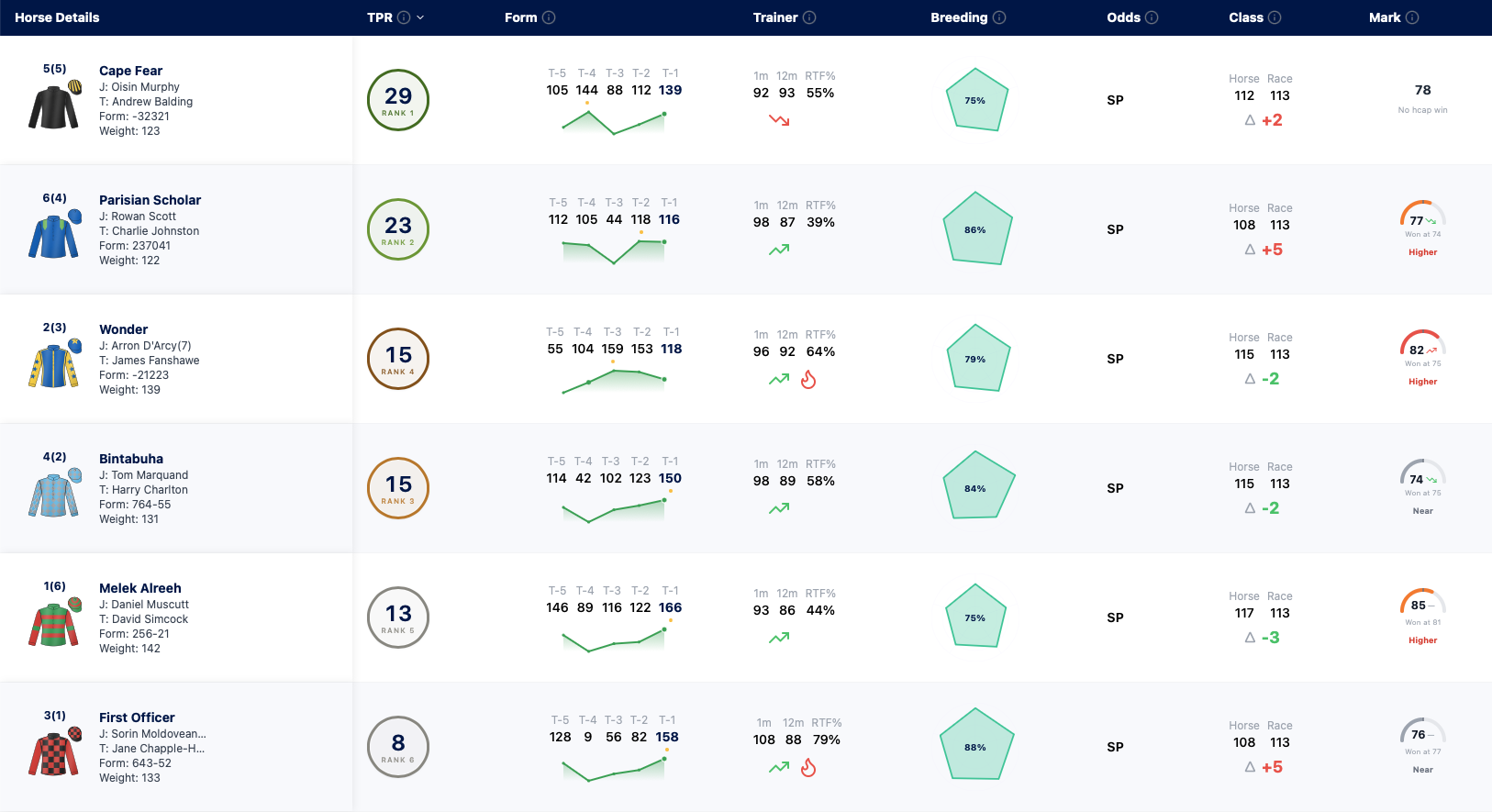The width and height of the screenshot is (1492, 812).
Task: Click First Officer's checkered jockey silks
Action: tap(55, 751)
